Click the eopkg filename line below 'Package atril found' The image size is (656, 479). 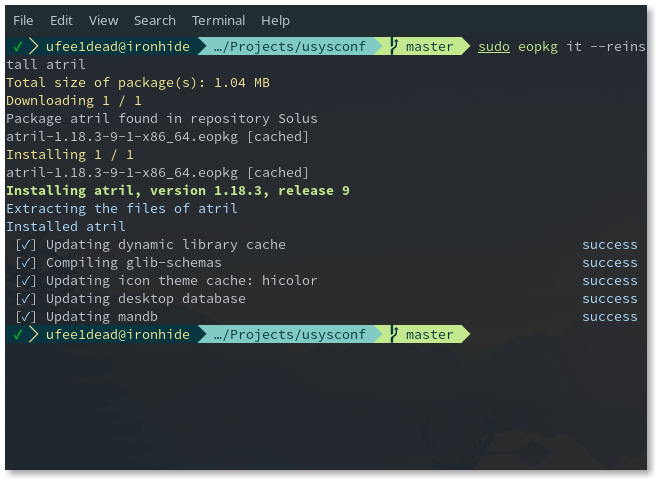[158, 137]
